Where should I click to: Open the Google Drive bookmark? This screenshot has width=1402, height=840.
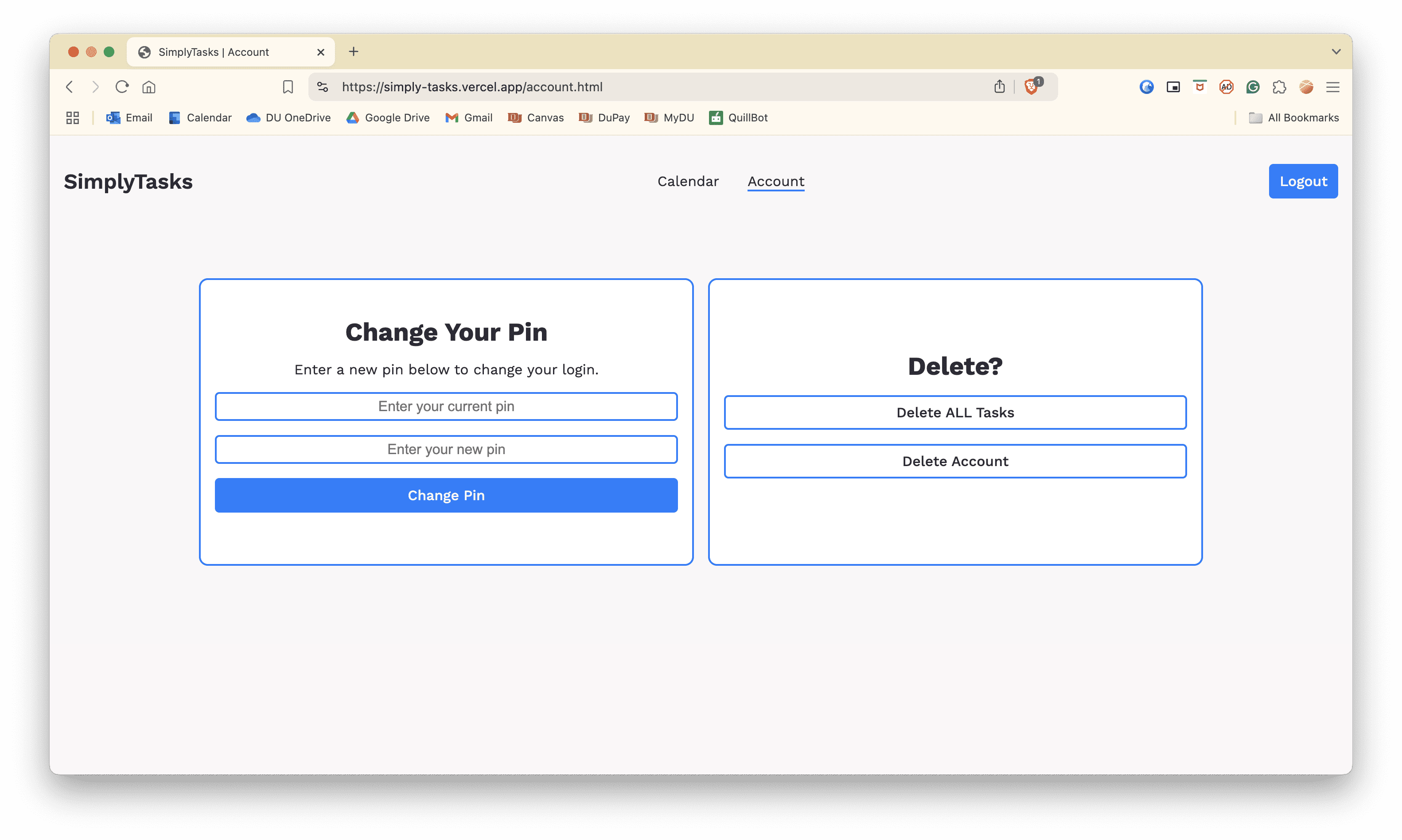point(388,118)
